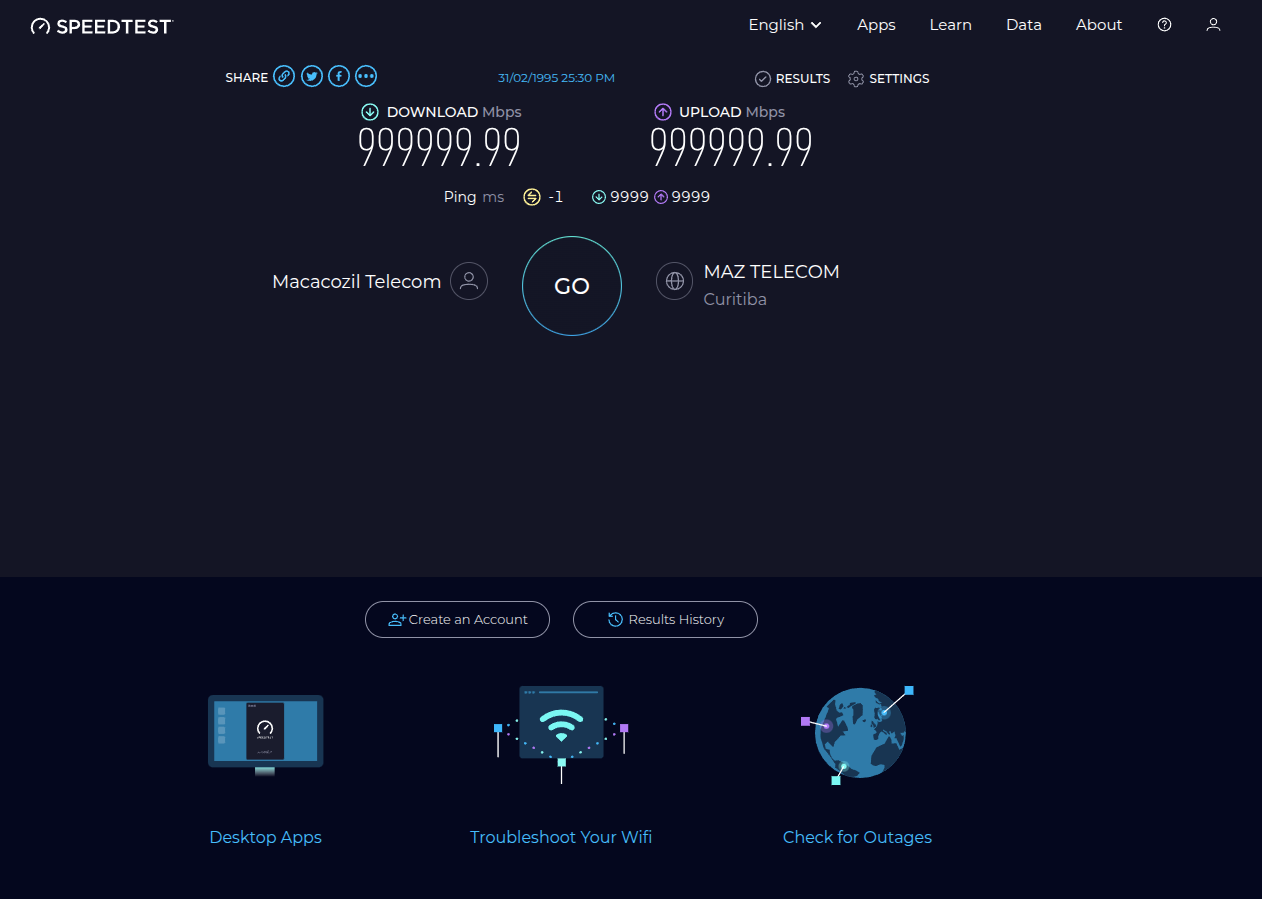This screenshot has width=1262, height=899.
Task: Open the SETTINGS tab
Action: [888, 78]
